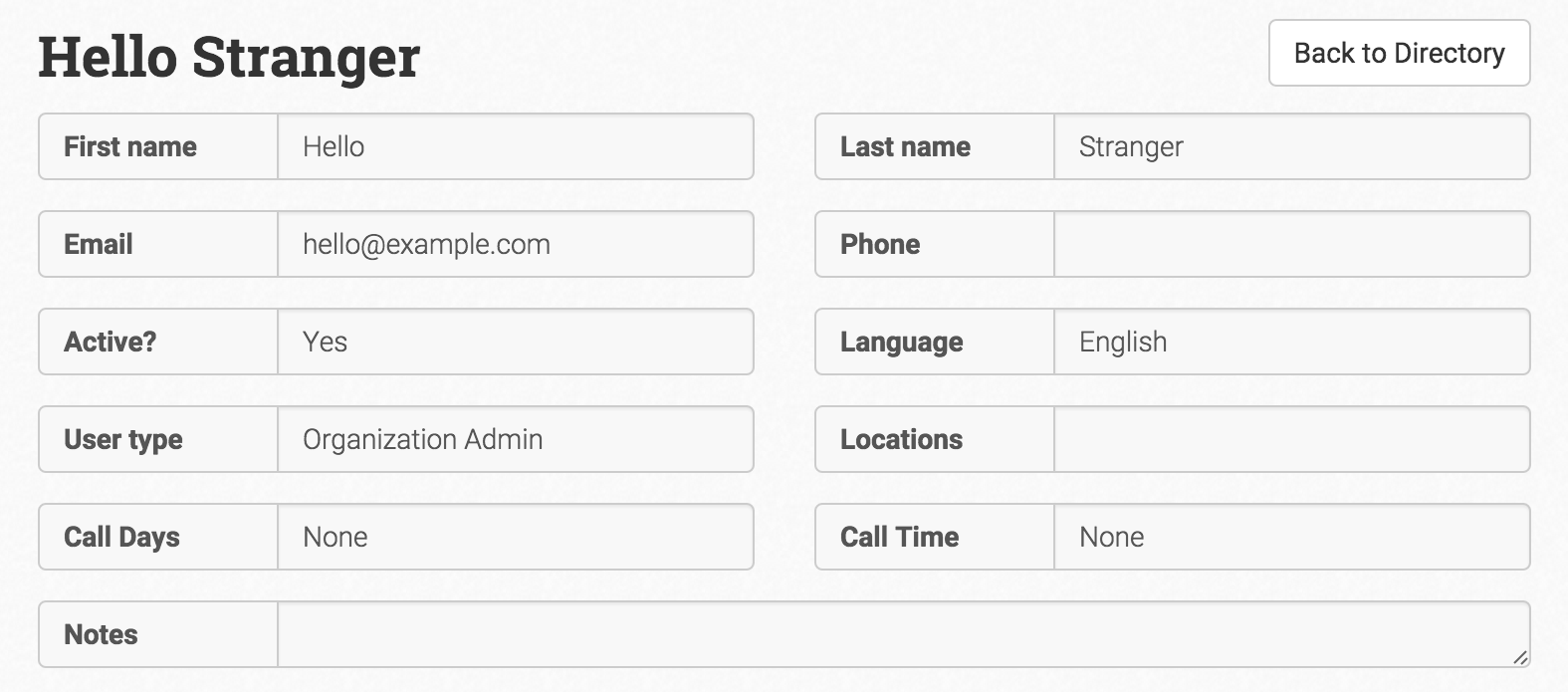Click the User type field Organization Admin
This screenshot has width=1568, height=692.
pyautogui.click(x=515, y=439)
